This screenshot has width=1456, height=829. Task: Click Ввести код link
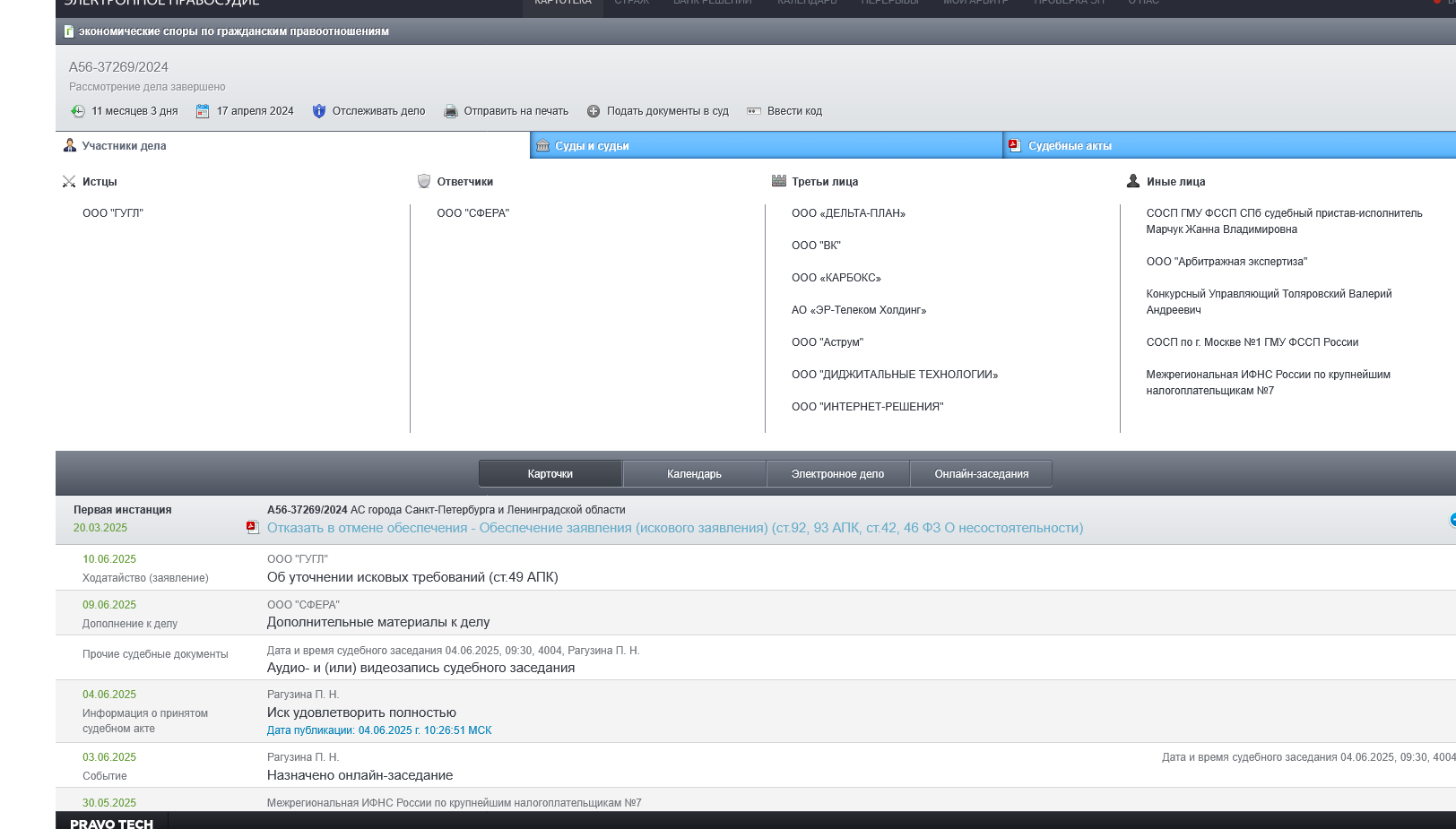(x=794, y=111)
